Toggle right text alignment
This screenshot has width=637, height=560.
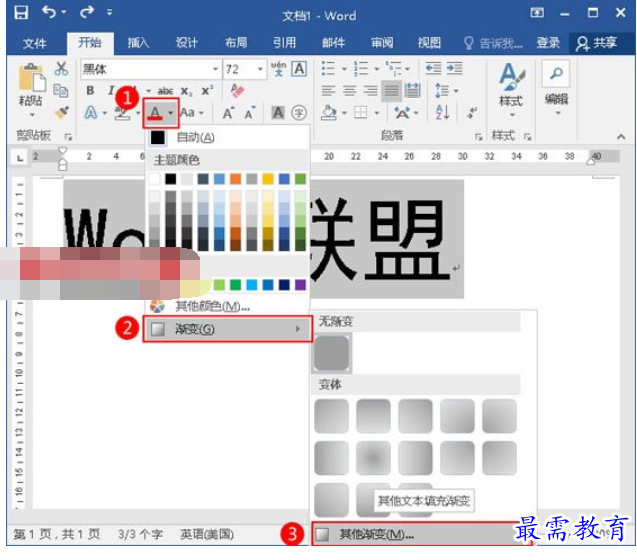click(370, 90)
